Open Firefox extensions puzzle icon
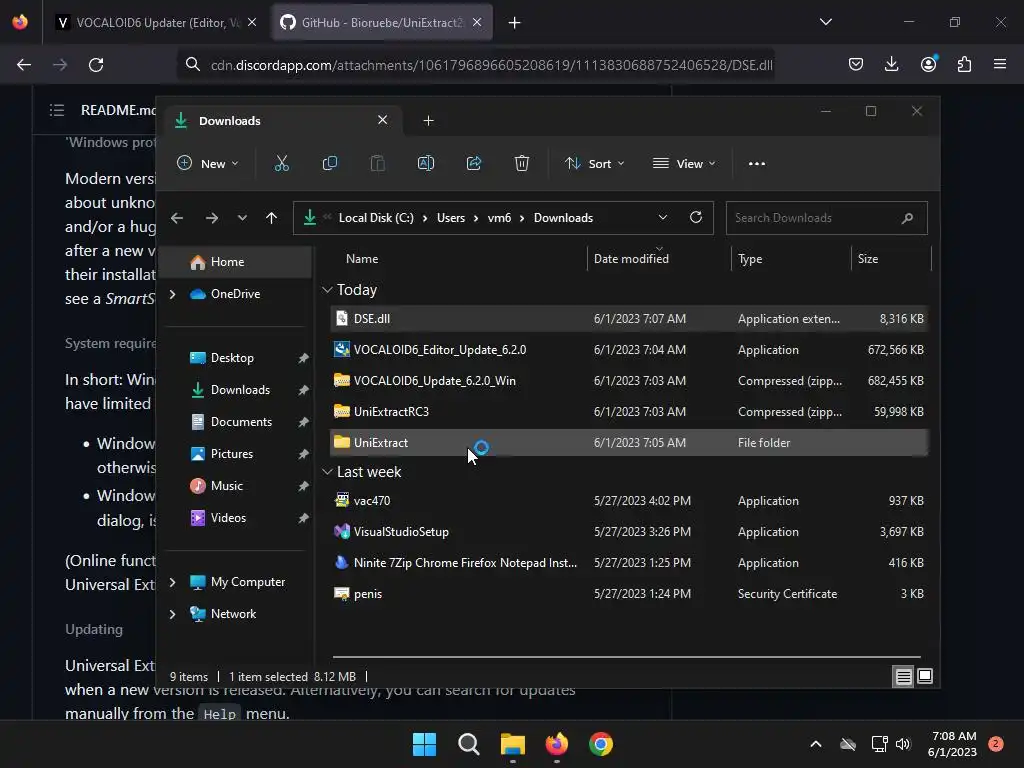 click(x=965, y=64)
